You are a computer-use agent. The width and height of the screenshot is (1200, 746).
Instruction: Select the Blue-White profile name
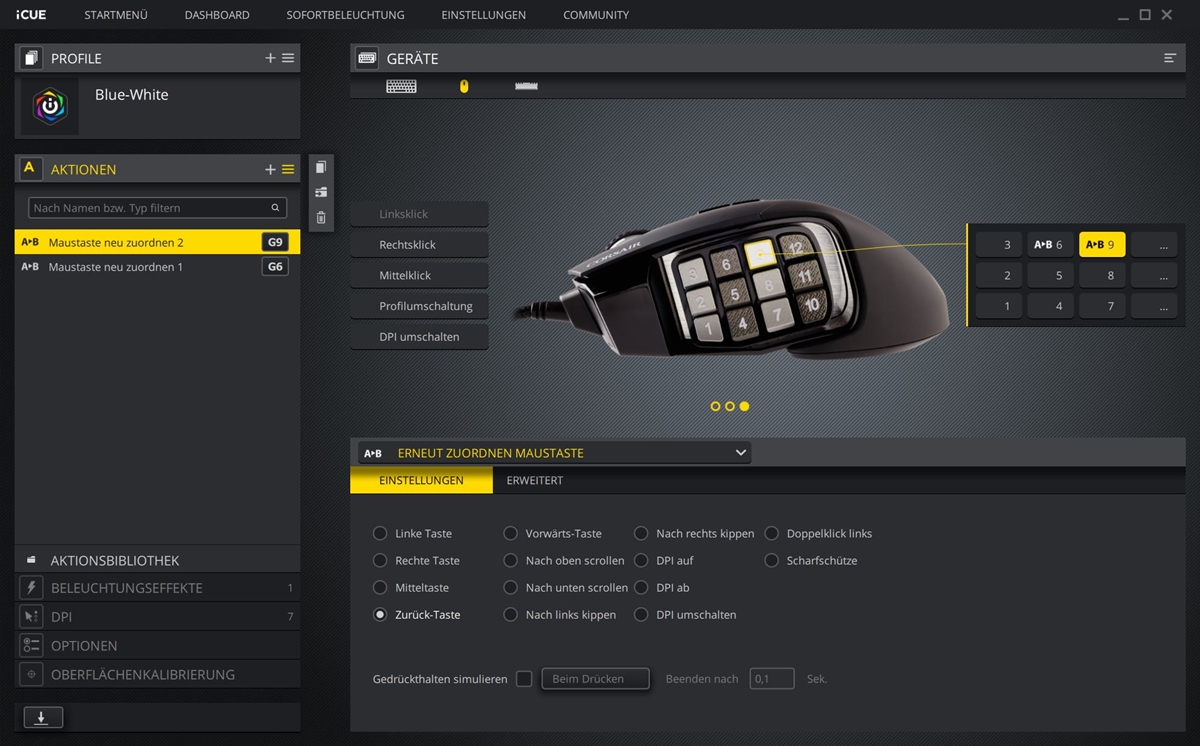132,95
